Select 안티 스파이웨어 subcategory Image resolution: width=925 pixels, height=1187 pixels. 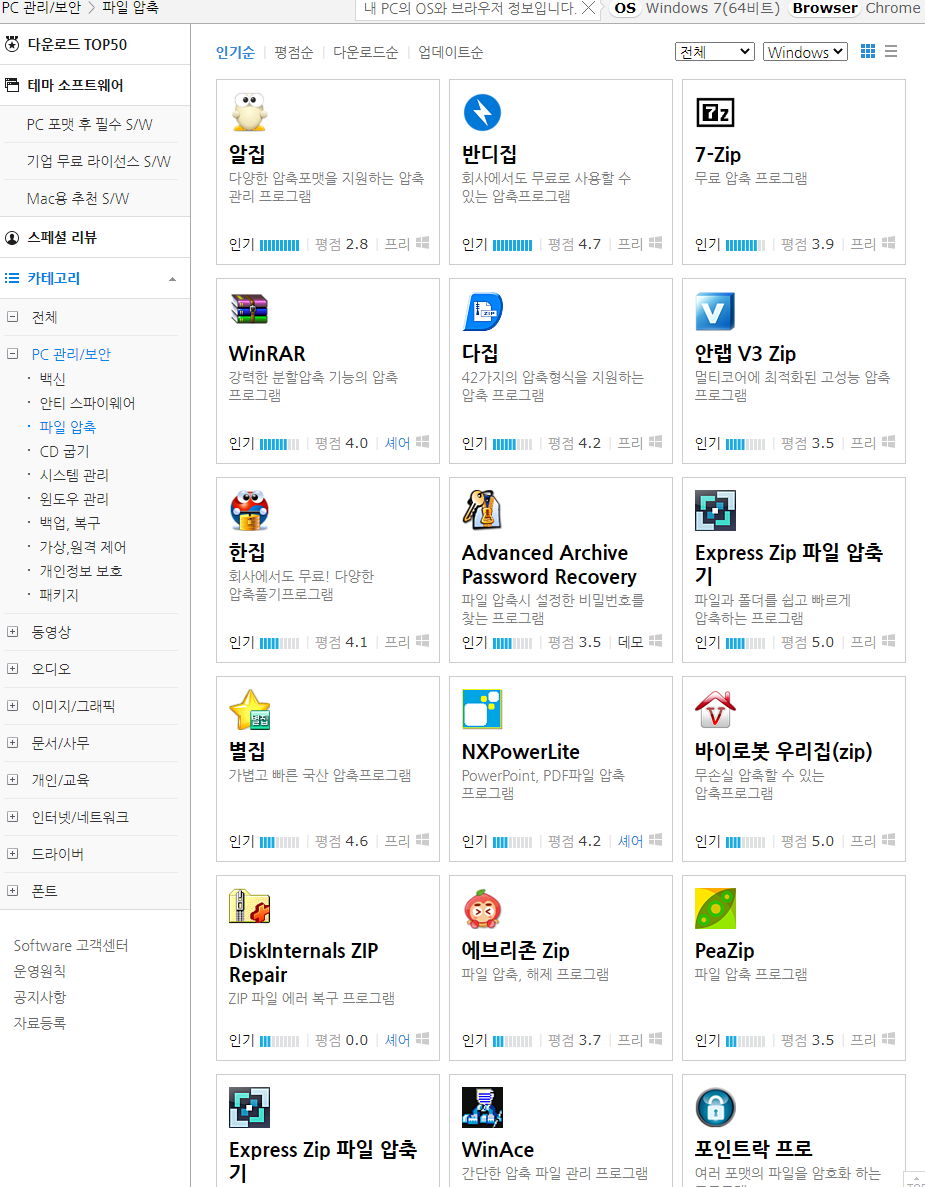(x=87, y=403)
